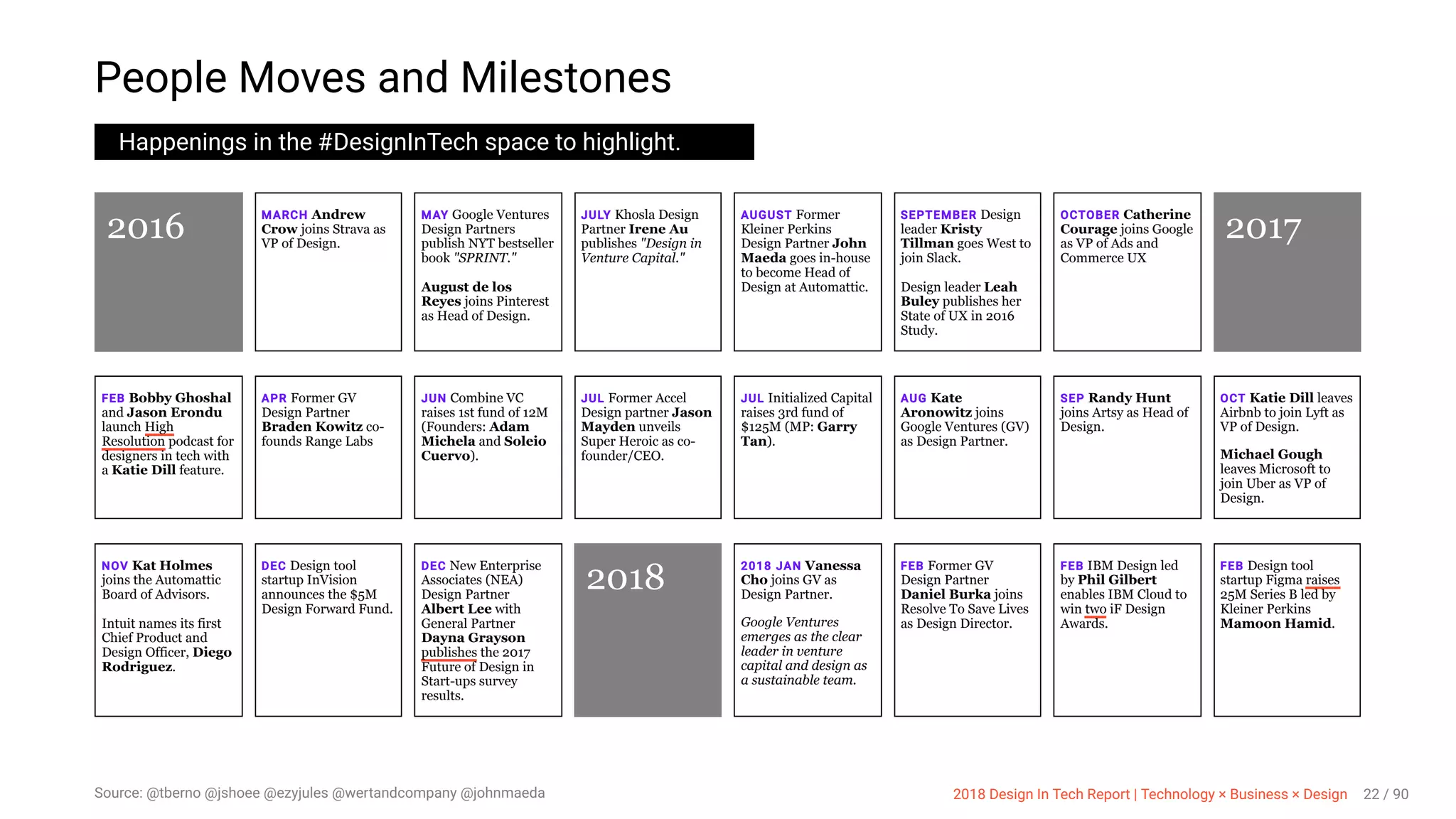The width and height of the screenshot is (1456, 819).
Task: Click the DEC InVision Design Forward Fund card
Action: tap(328, 630)
